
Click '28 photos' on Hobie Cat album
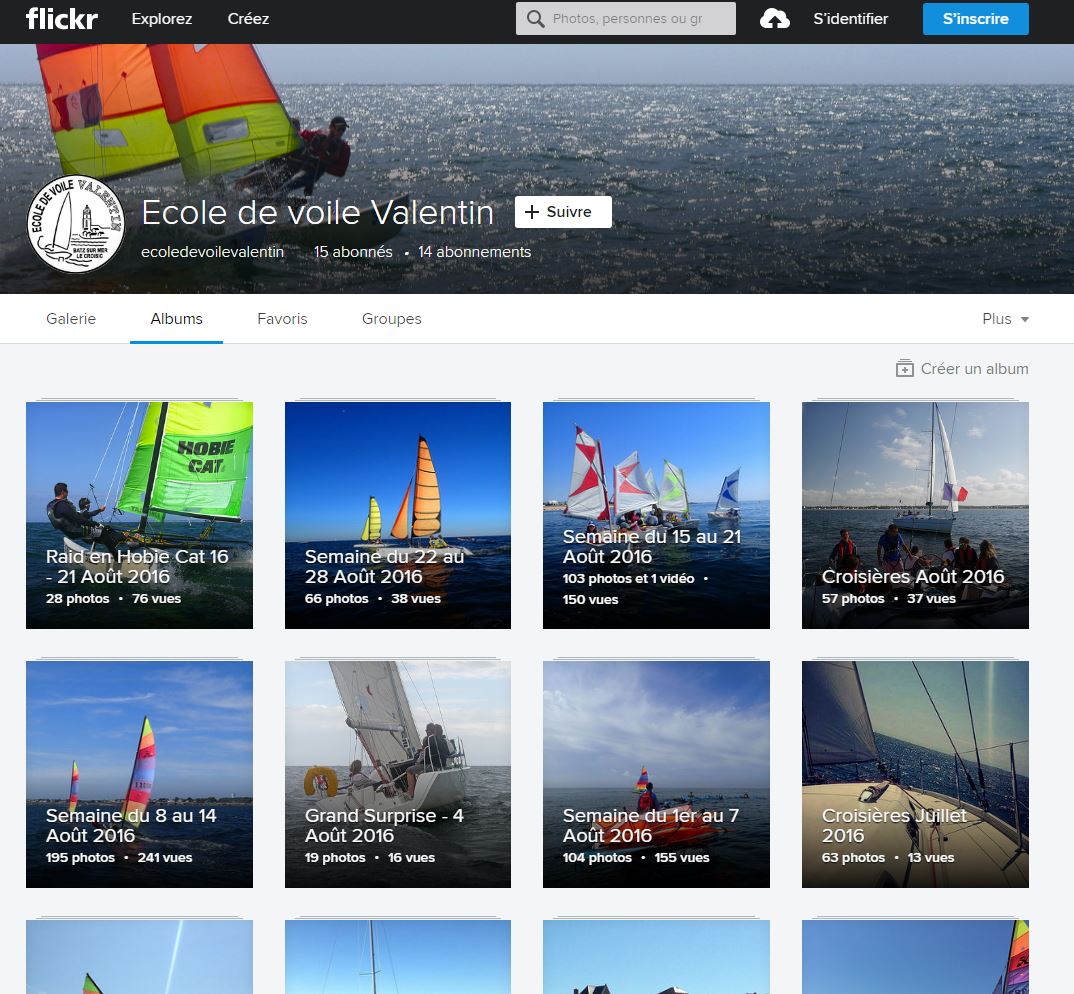pyautogui.click(x=77, y=599)
